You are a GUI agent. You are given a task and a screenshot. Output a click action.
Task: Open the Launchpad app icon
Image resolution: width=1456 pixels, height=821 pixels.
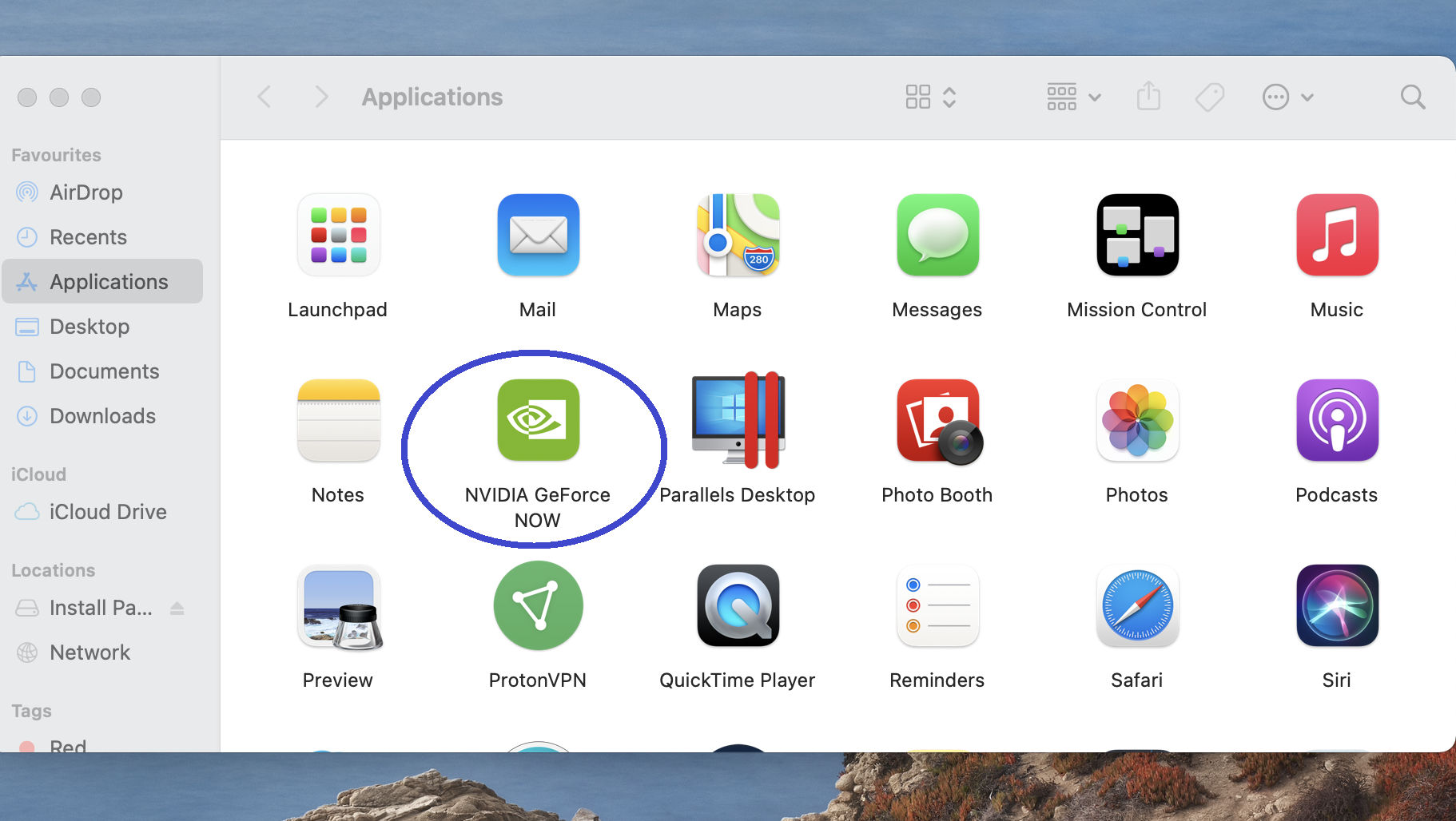(x=338, y=235)
